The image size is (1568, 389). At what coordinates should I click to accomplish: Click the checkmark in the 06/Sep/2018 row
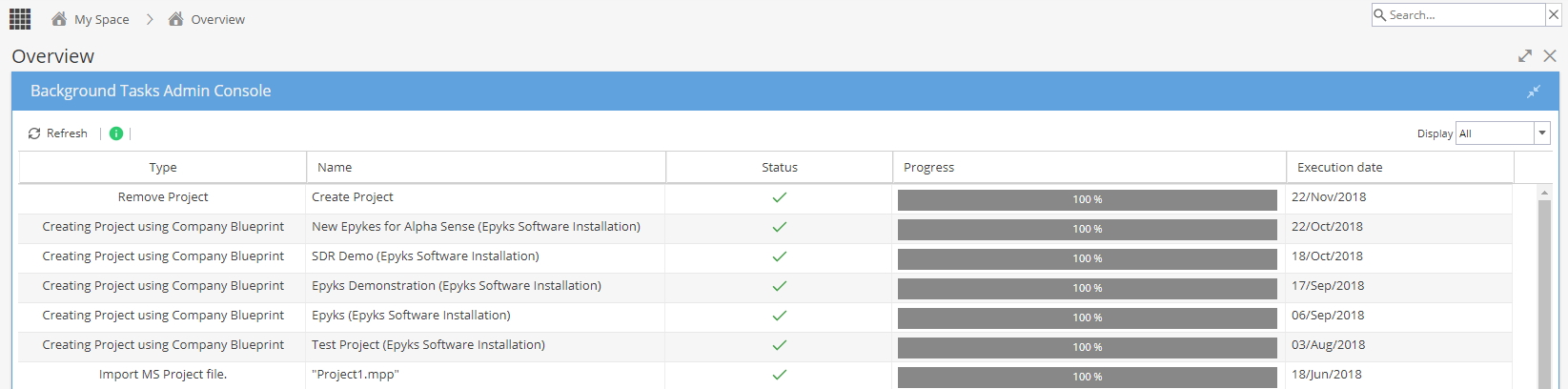[780, 316]
